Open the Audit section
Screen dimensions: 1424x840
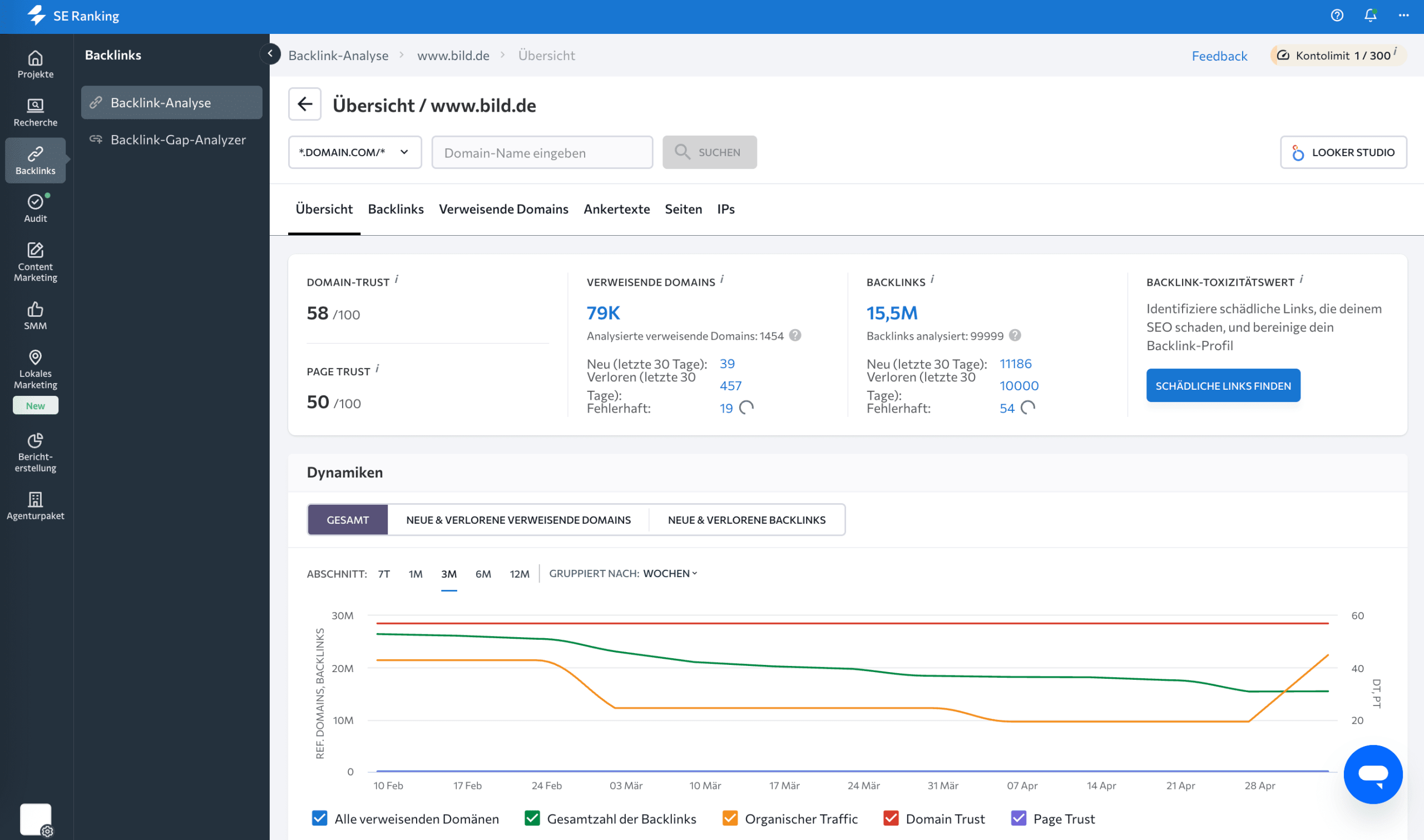[35, 208]
